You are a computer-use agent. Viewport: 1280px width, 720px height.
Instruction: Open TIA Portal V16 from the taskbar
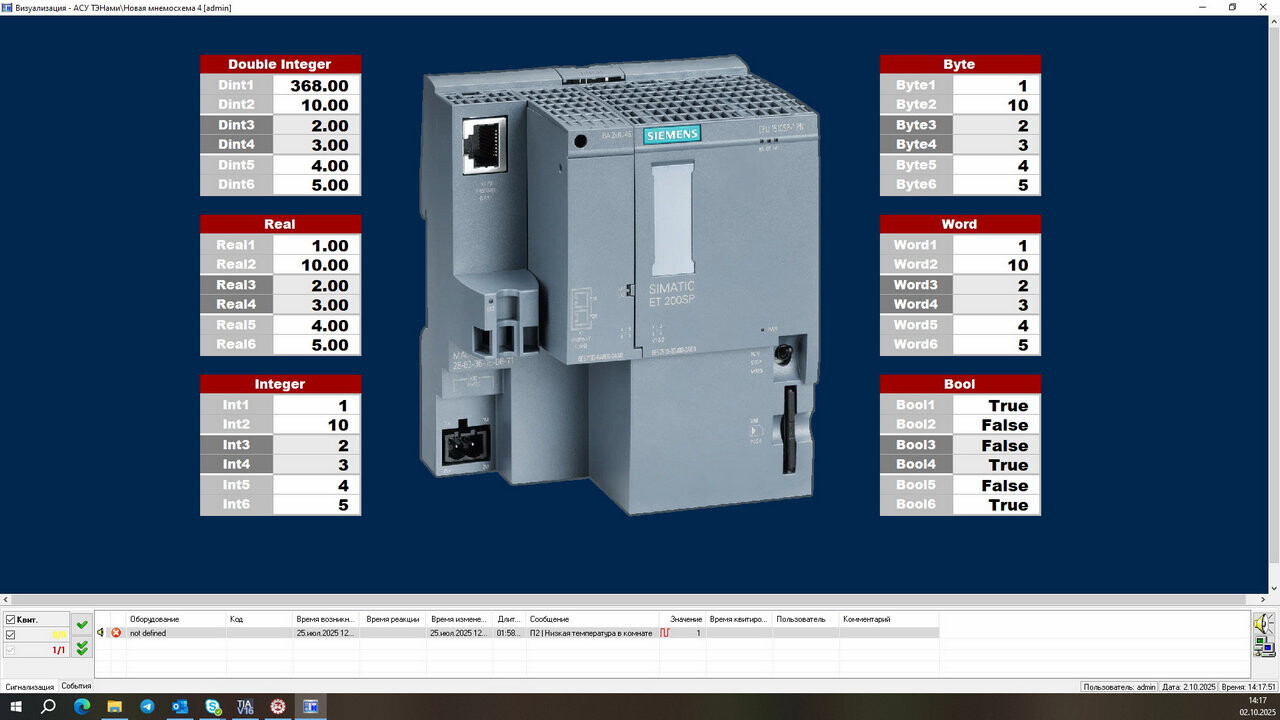(245, 707)
